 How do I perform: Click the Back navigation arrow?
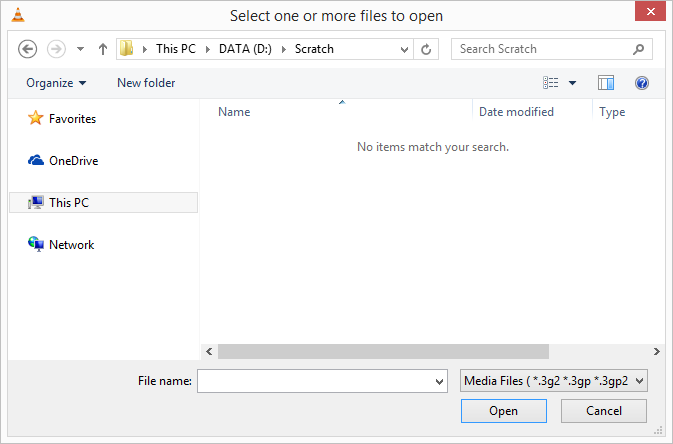[28, 49]
